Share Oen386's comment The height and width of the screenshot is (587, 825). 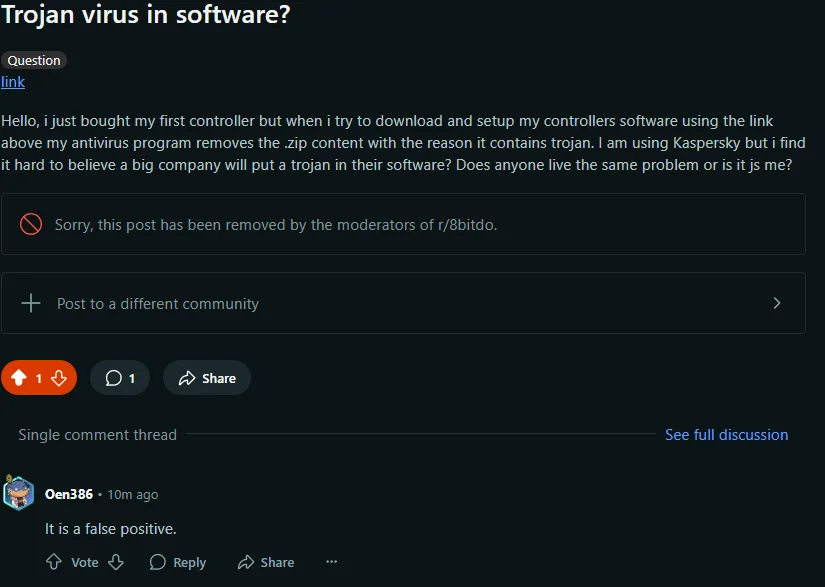pos(266,562)
